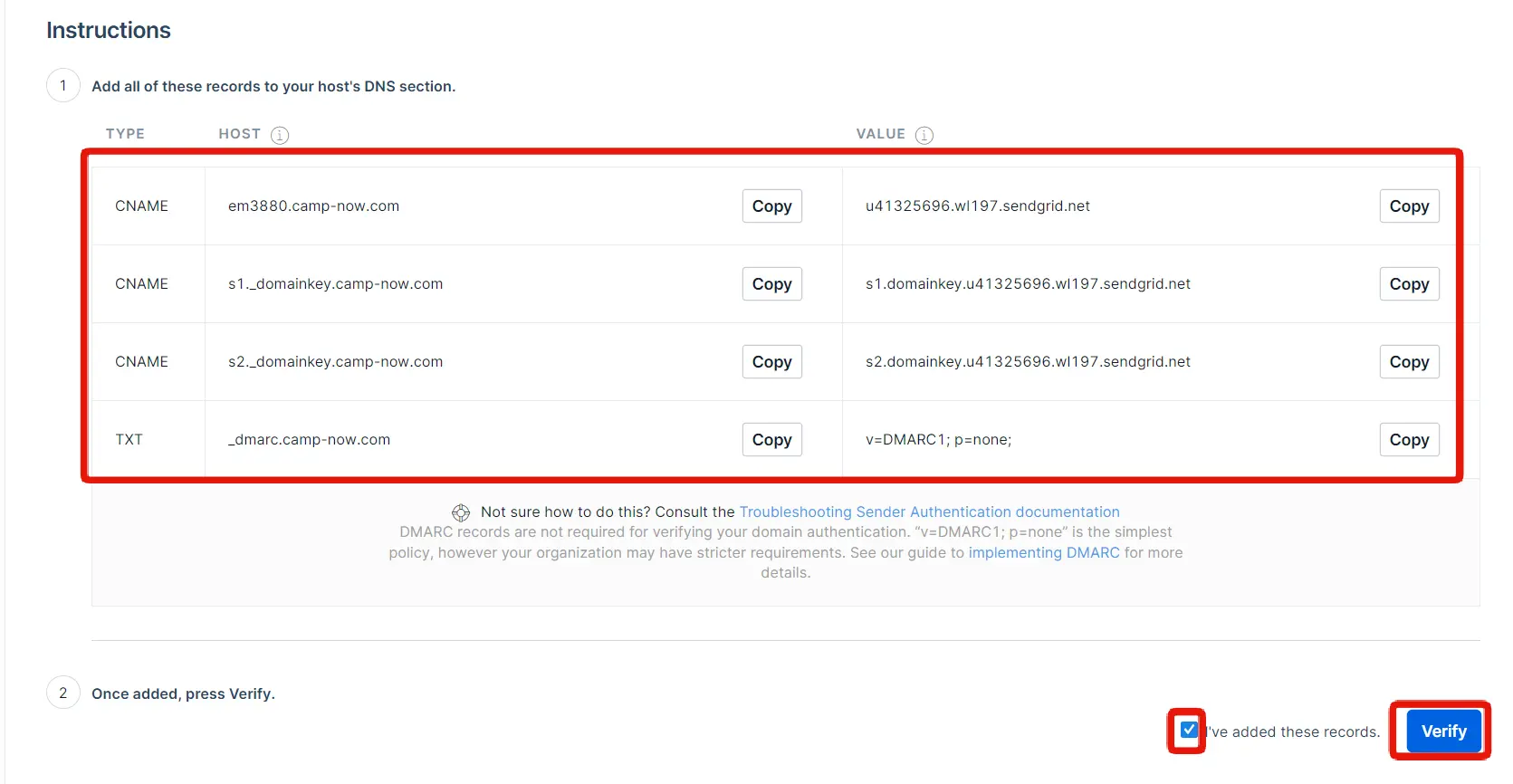Click the v=DMARC1; p=none; value text

[938, 440]
